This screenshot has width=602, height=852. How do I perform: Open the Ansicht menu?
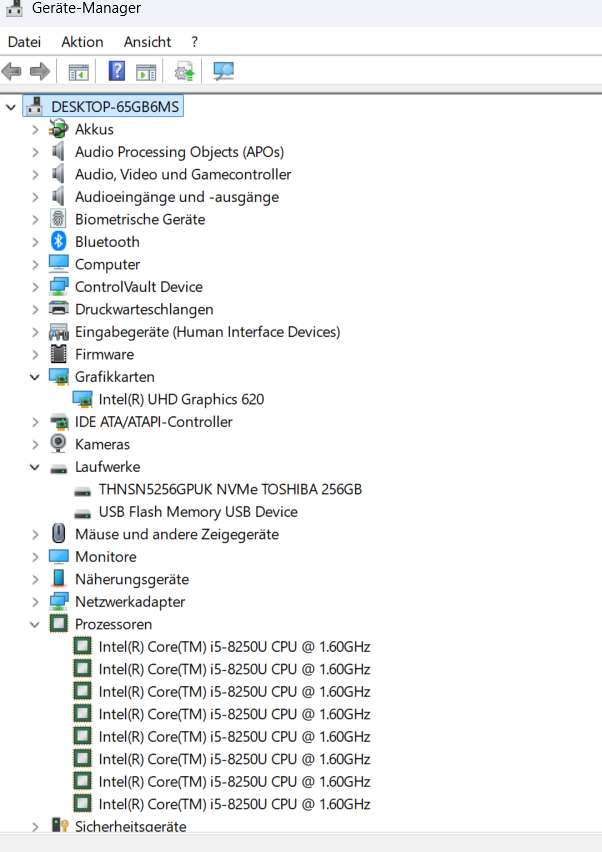coord(147,42)
